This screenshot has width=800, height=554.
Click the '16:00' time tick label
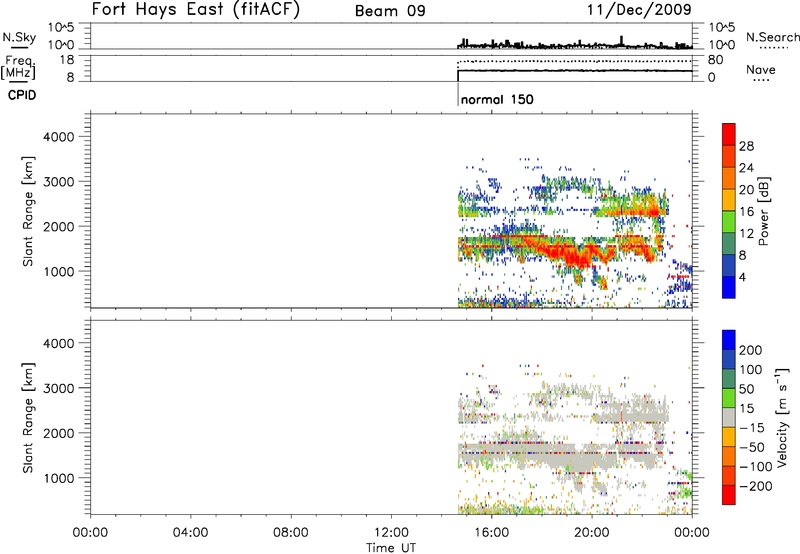(491, 532)
